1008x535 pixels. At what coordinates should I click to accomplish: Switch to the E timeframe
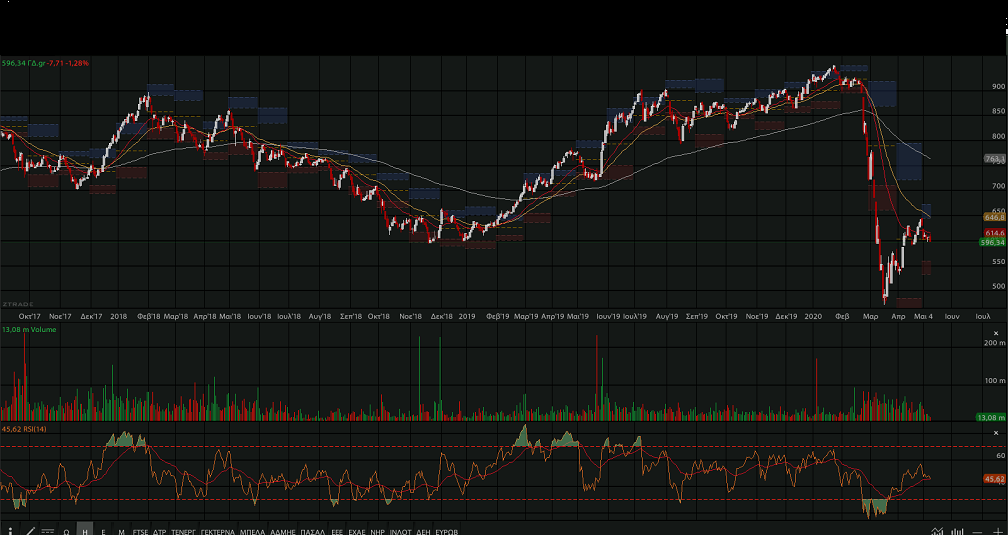(103, 531)
